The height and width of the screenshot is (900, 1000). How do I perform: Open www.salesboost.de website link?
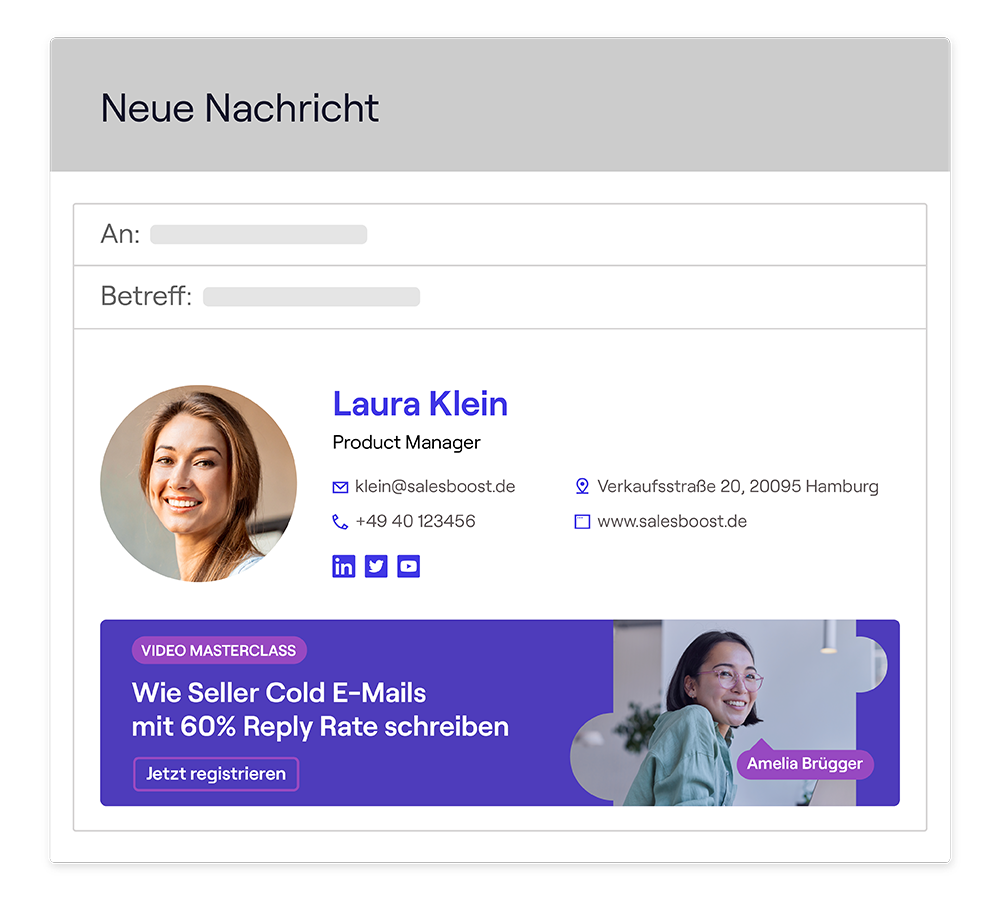672,522
